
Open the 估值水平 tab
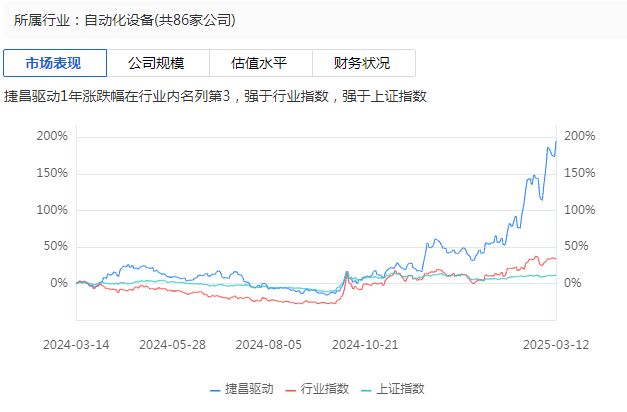261,63
